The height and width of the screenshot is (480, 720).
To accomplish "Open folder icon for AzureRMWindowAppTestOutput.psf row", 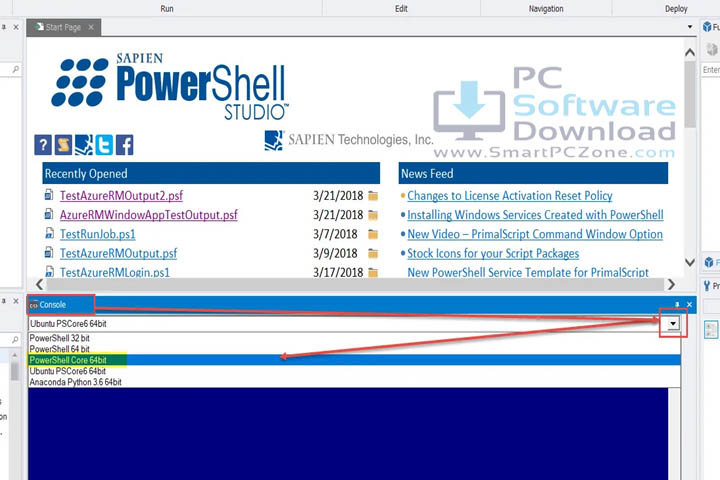I will (x=373, y=215).
